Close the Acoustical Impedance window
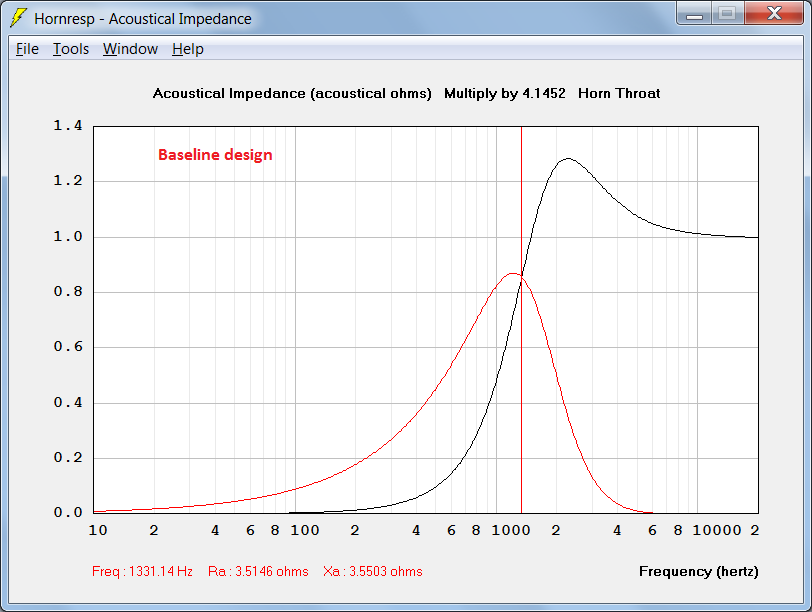Image resolution: width=812 pixels, height=612 pixels. click(x=774, y=13)
